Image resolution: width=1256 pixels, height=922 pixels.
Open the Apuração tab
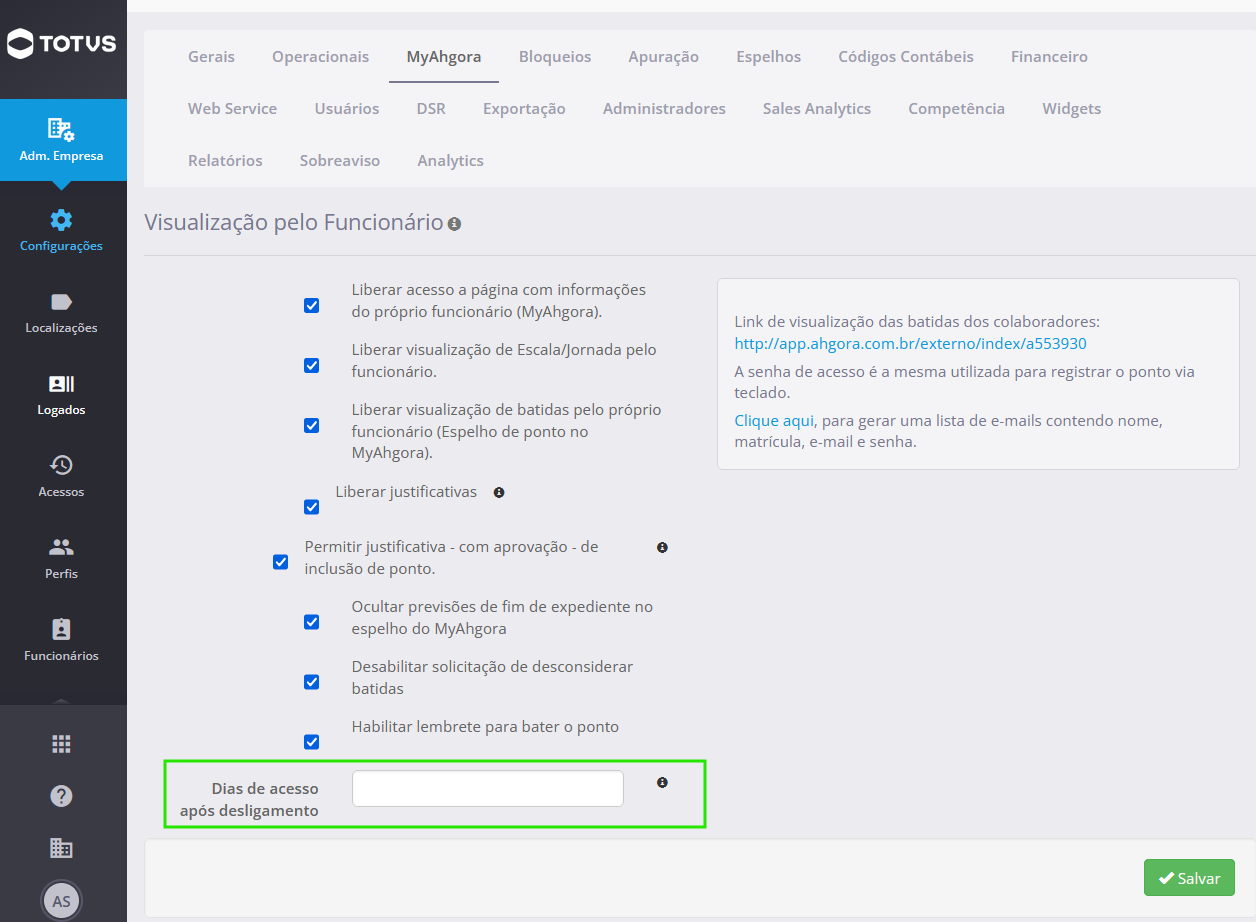(x=663, y=57)
